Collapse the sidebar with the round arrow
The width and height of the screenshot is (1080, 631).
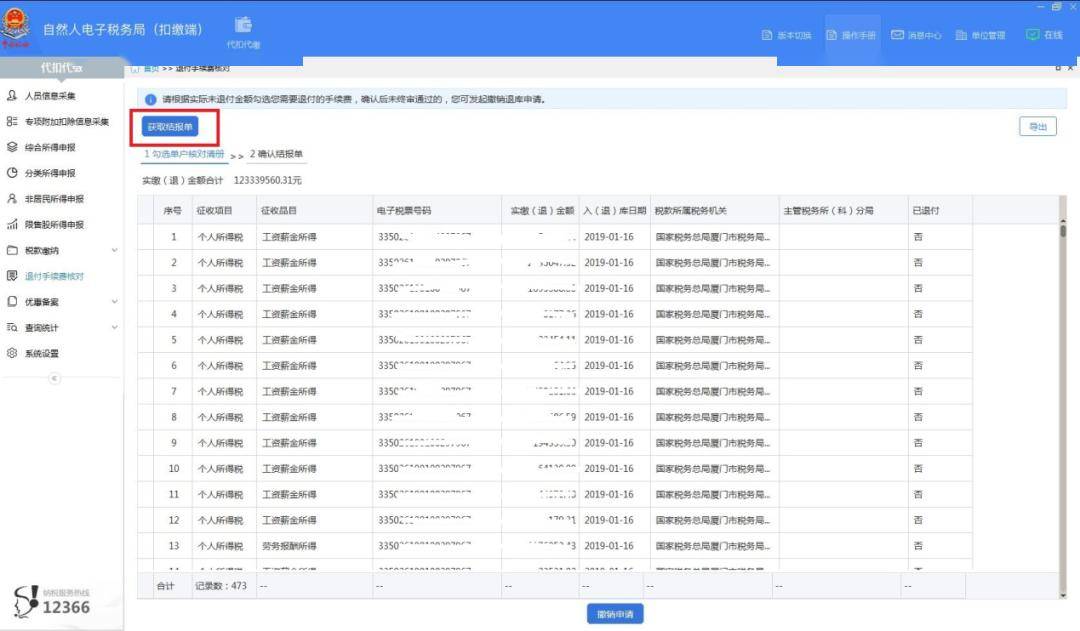(54, 378)
